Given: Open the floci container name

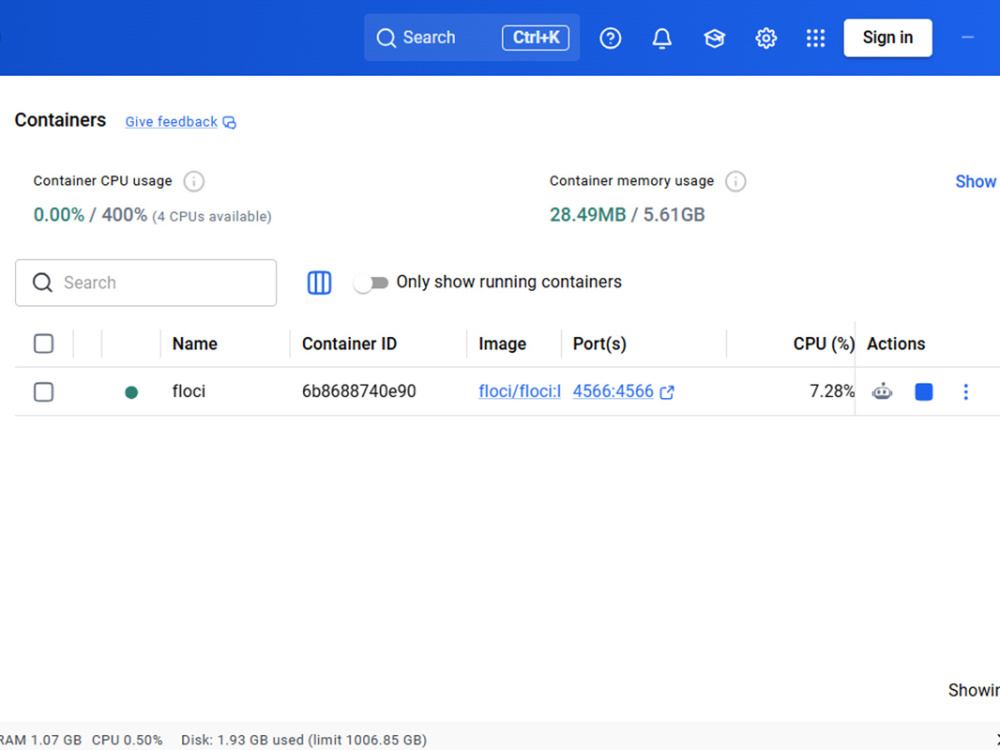Looking at the screenshot, I should tap(189, 391).
